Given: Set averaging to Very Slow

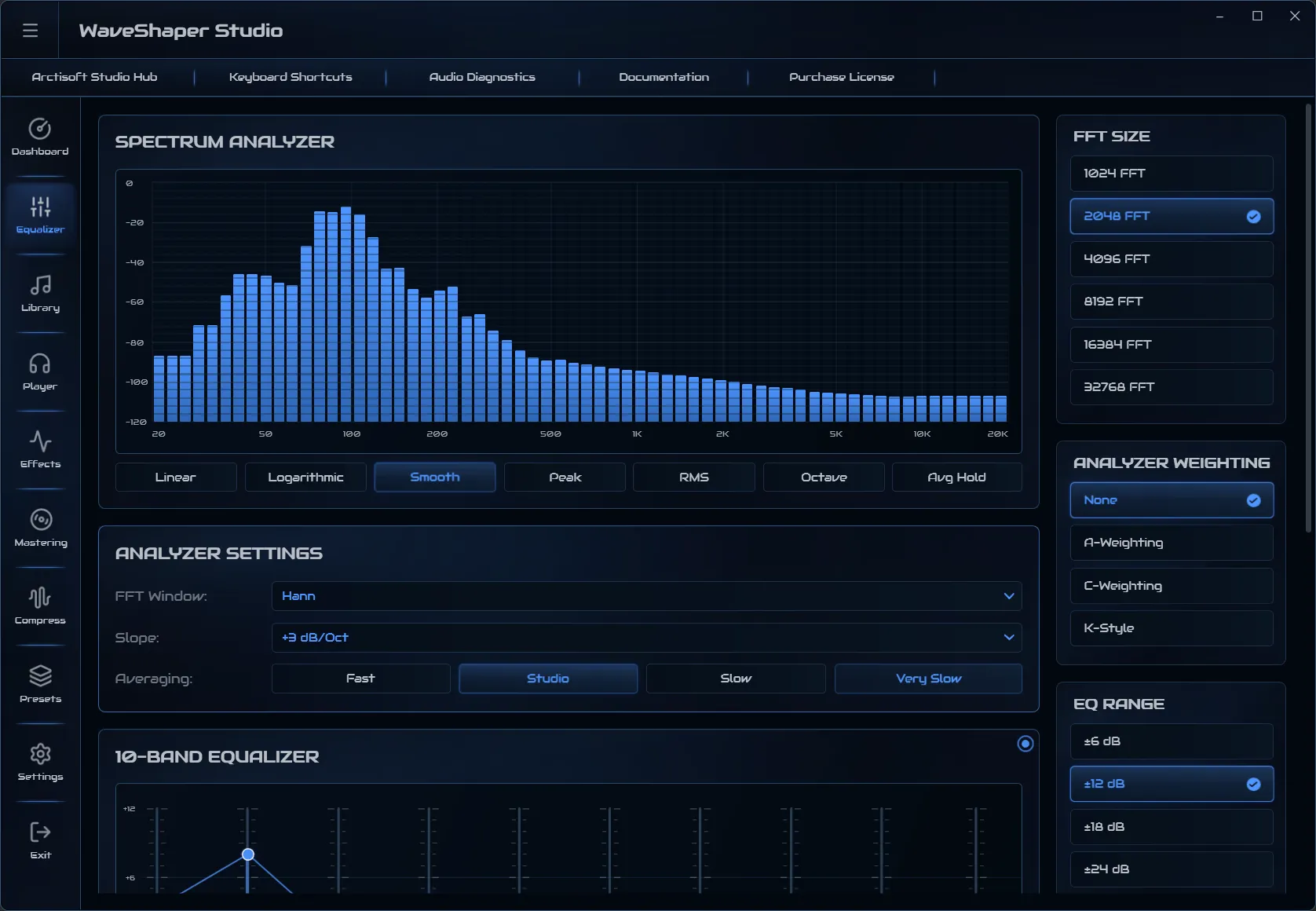Looking at the screenshot, I should (928, 679).
